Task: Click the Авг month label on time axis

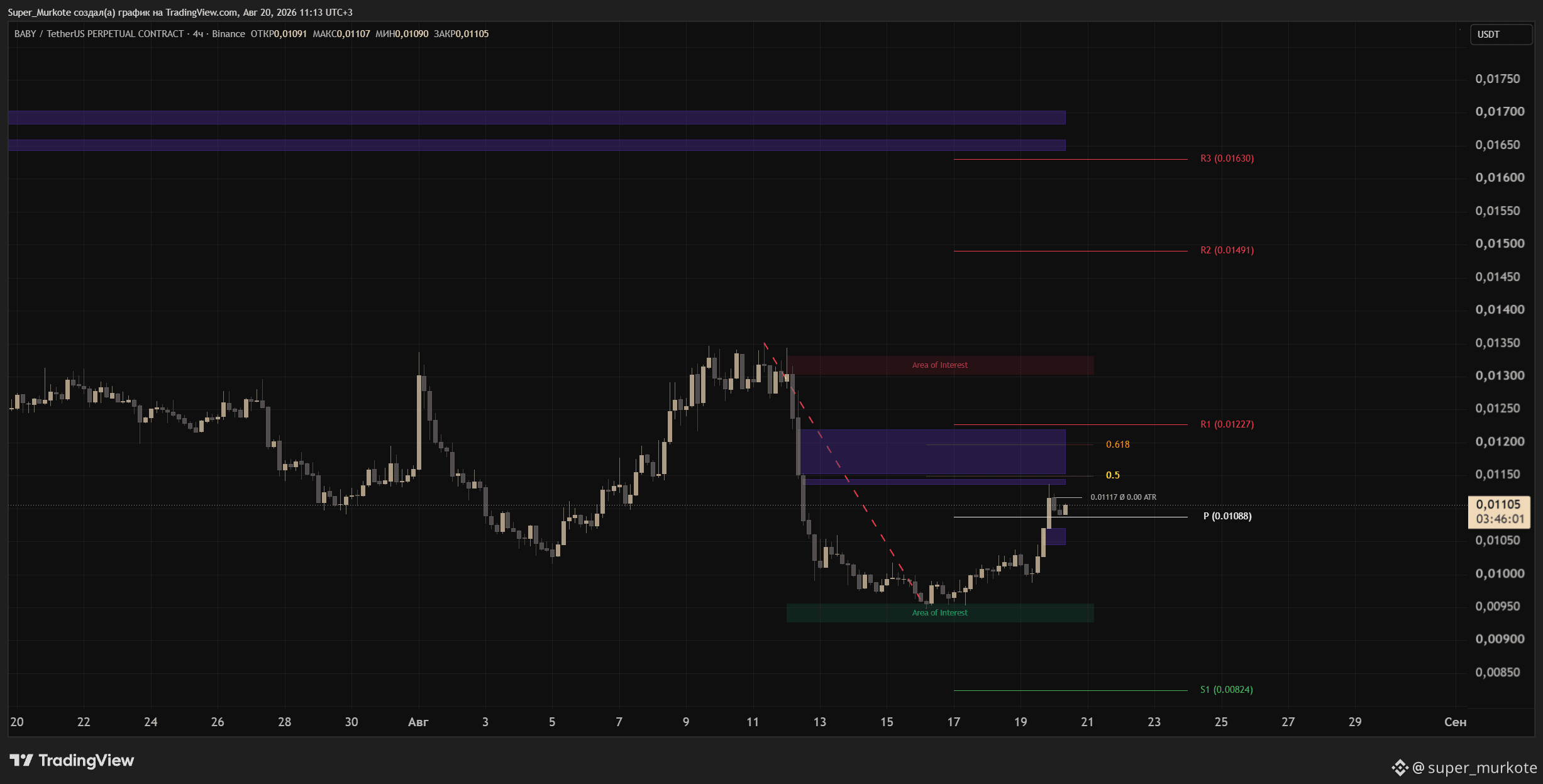Action: 418,722
